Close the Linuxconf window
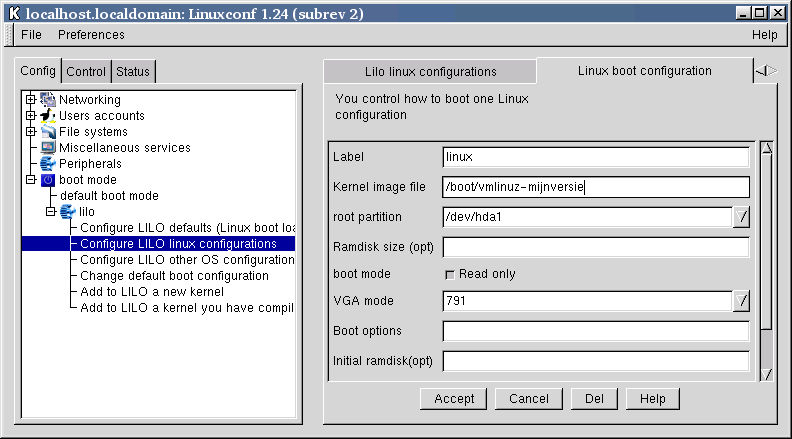The width and height of the screenshot is (792, 439). [x=778, y=13]
